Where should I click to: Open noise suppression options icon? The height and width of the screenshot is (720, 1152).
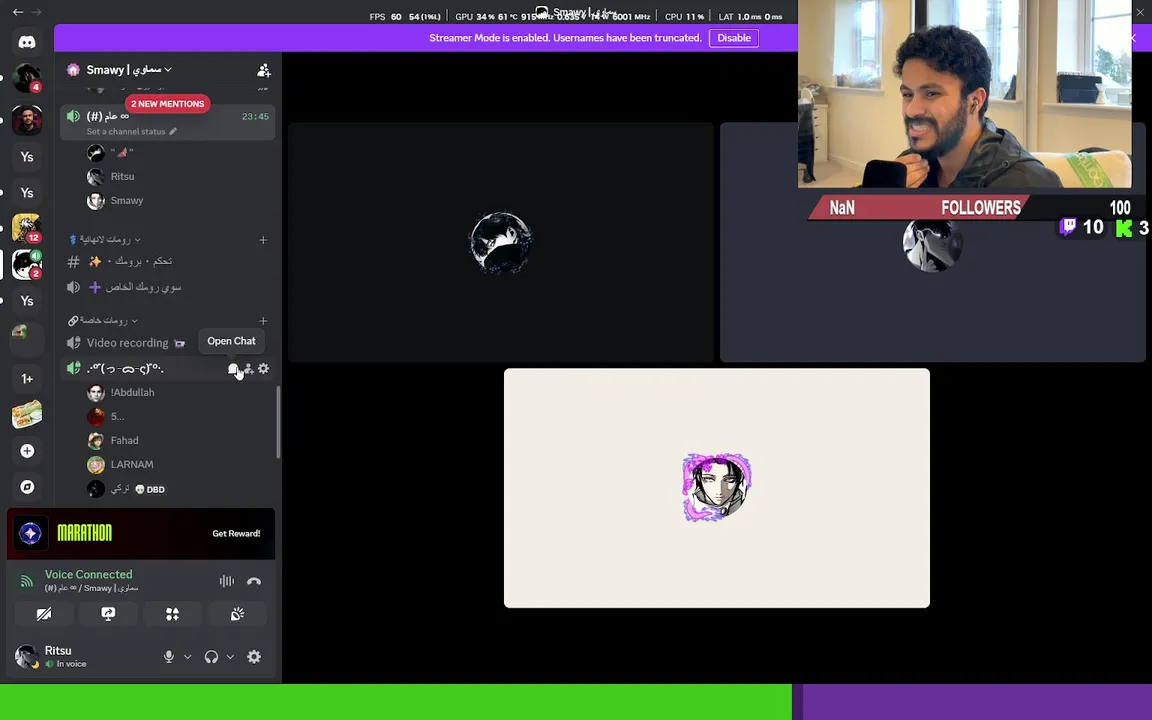click(226, 581)
